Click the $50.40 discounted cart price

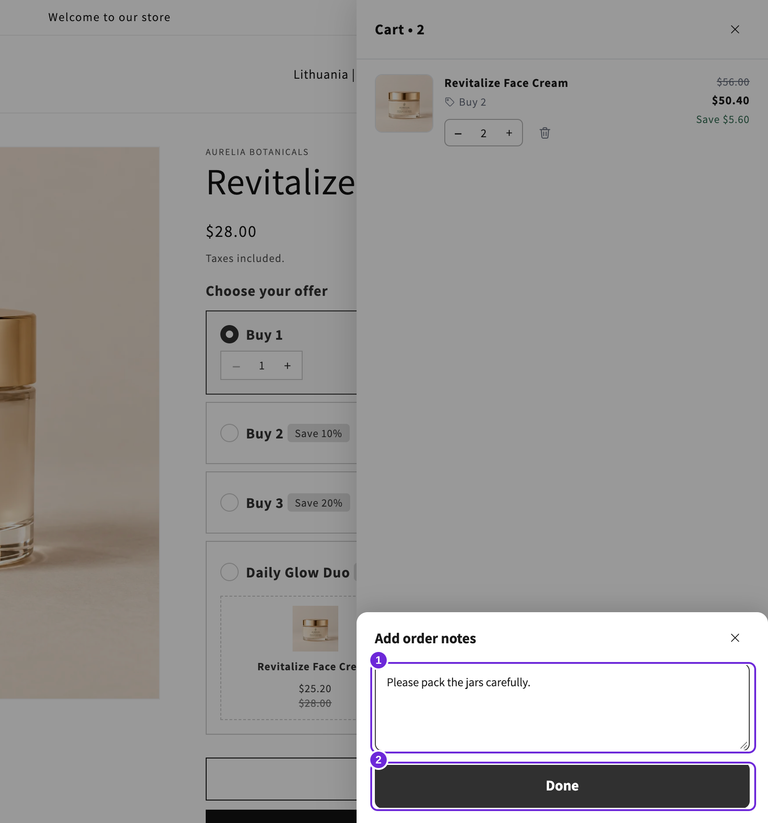point(730,100)
